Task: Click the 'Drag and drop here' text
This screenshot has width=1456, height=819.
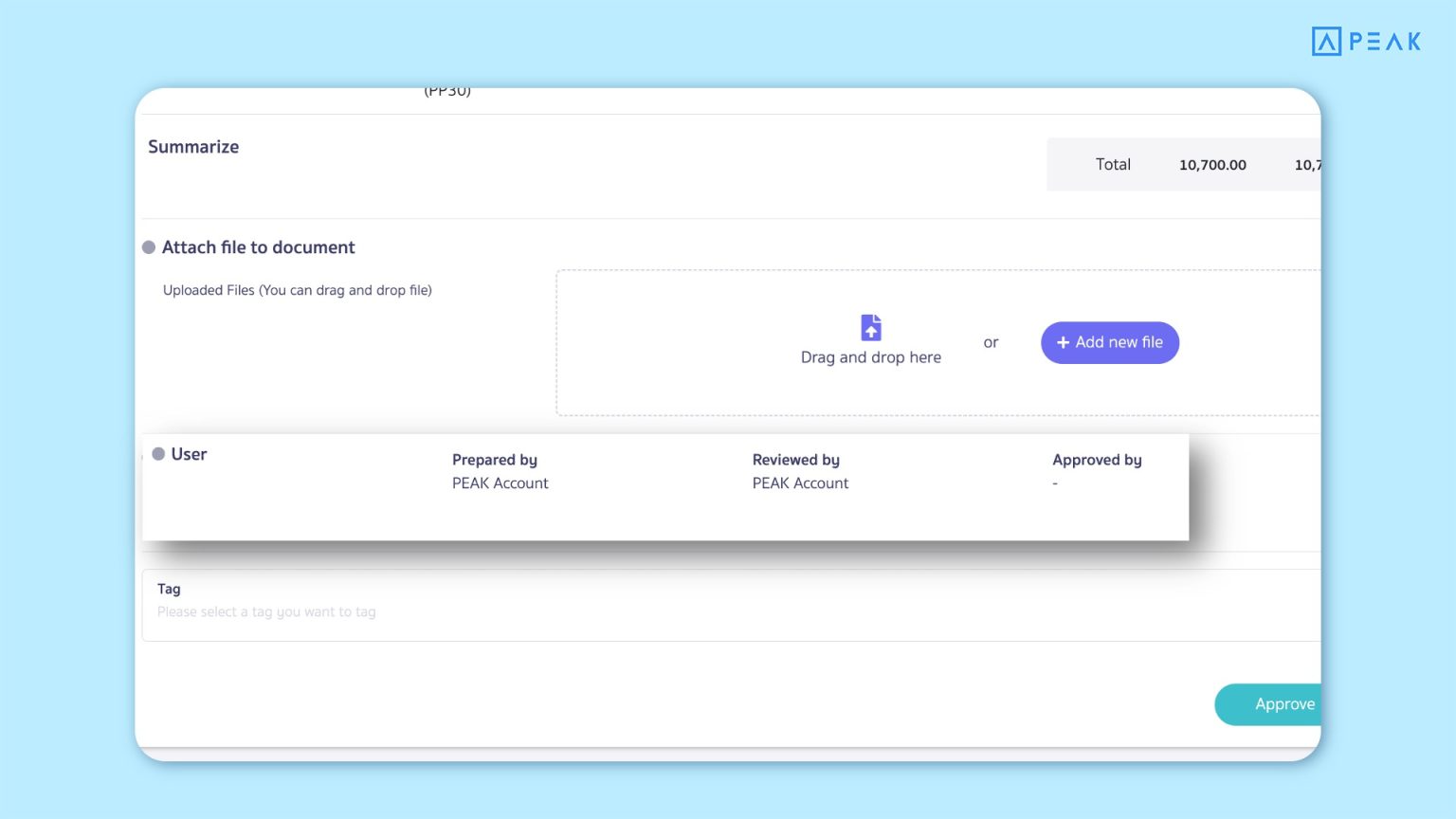Action: coord(870,357)
